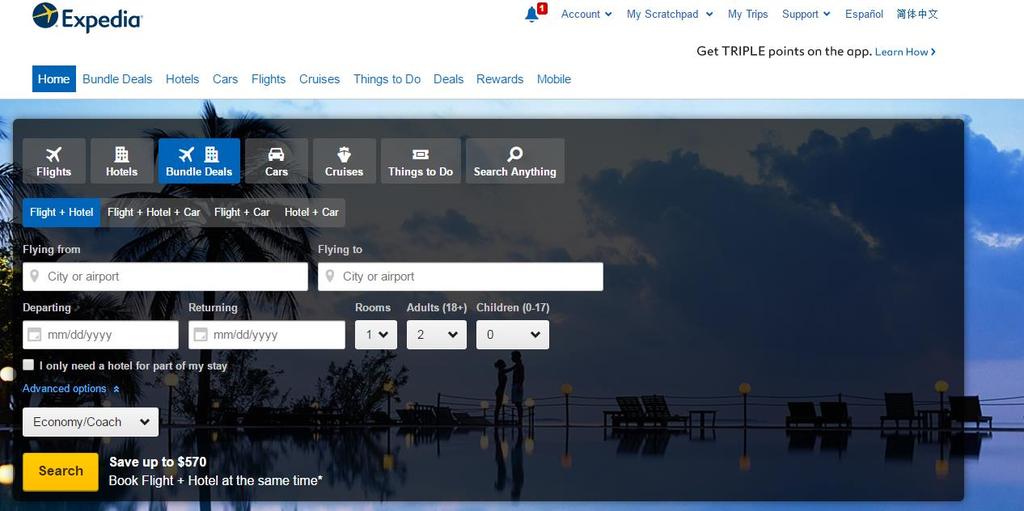Open the Economy/Coach class dropdown
Viewport: 1024px width, 511px height.
[91, 422]
